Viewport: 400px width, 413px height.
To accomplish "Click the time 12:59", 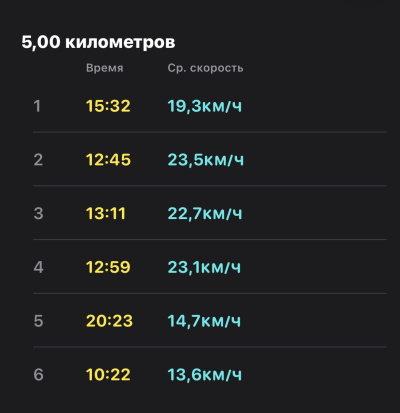I will coord(108,267).
